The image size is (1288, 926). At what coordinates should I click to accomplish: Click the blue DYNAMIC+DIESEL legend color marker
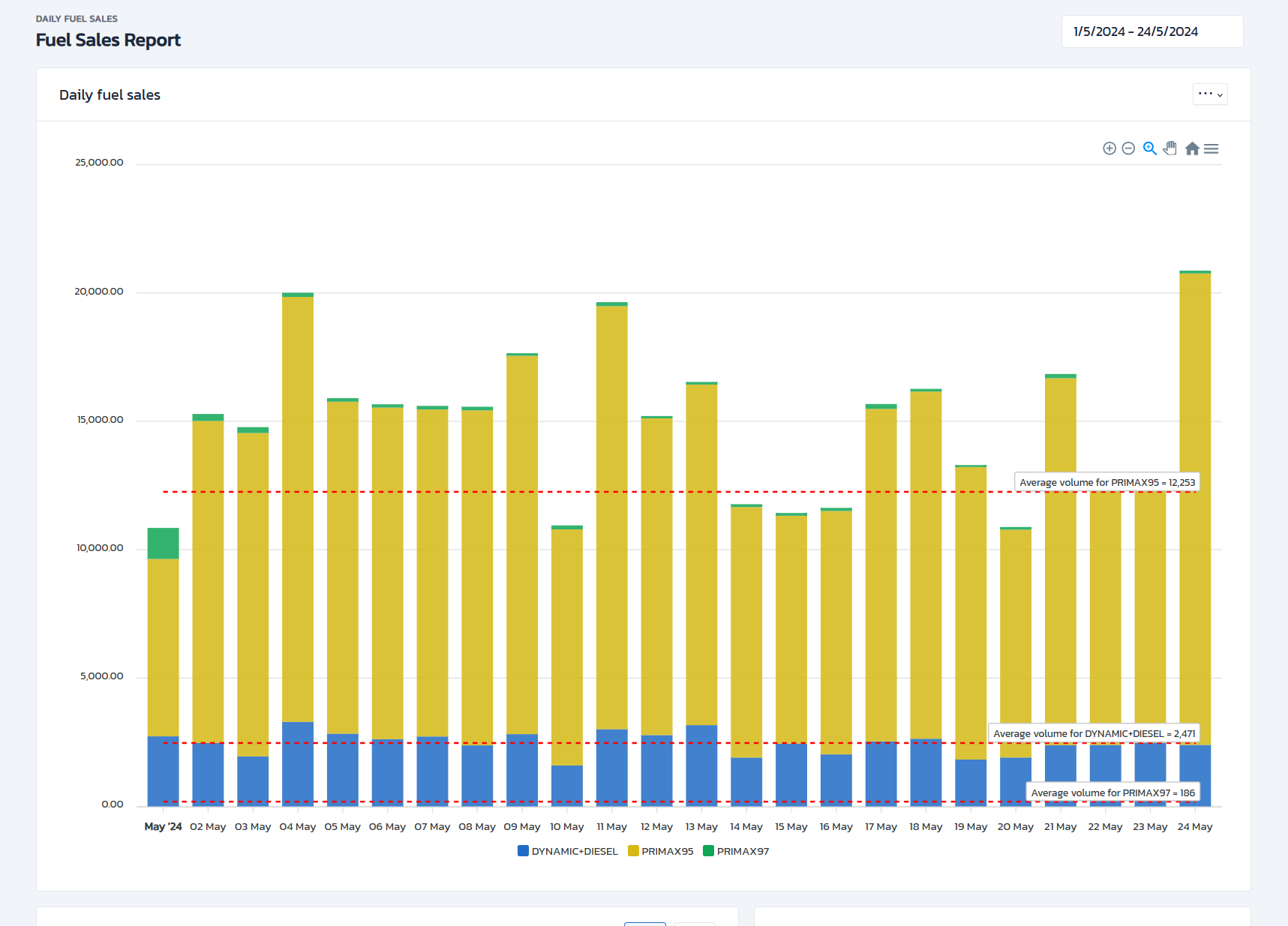524,851
